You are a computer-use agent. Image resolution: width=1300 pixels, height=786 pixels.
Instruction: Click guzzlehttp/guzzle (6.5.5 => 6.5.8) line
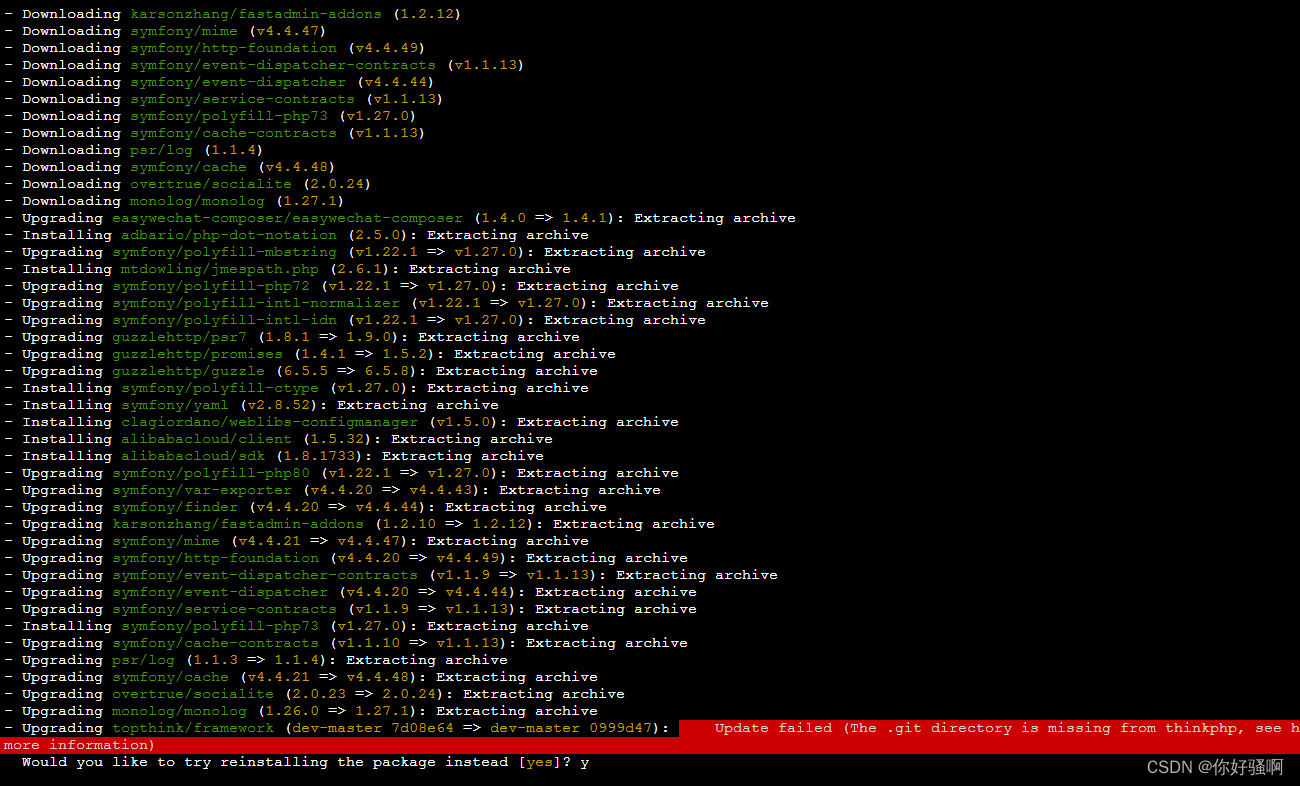pyautogui.click(x=301, y=371)
